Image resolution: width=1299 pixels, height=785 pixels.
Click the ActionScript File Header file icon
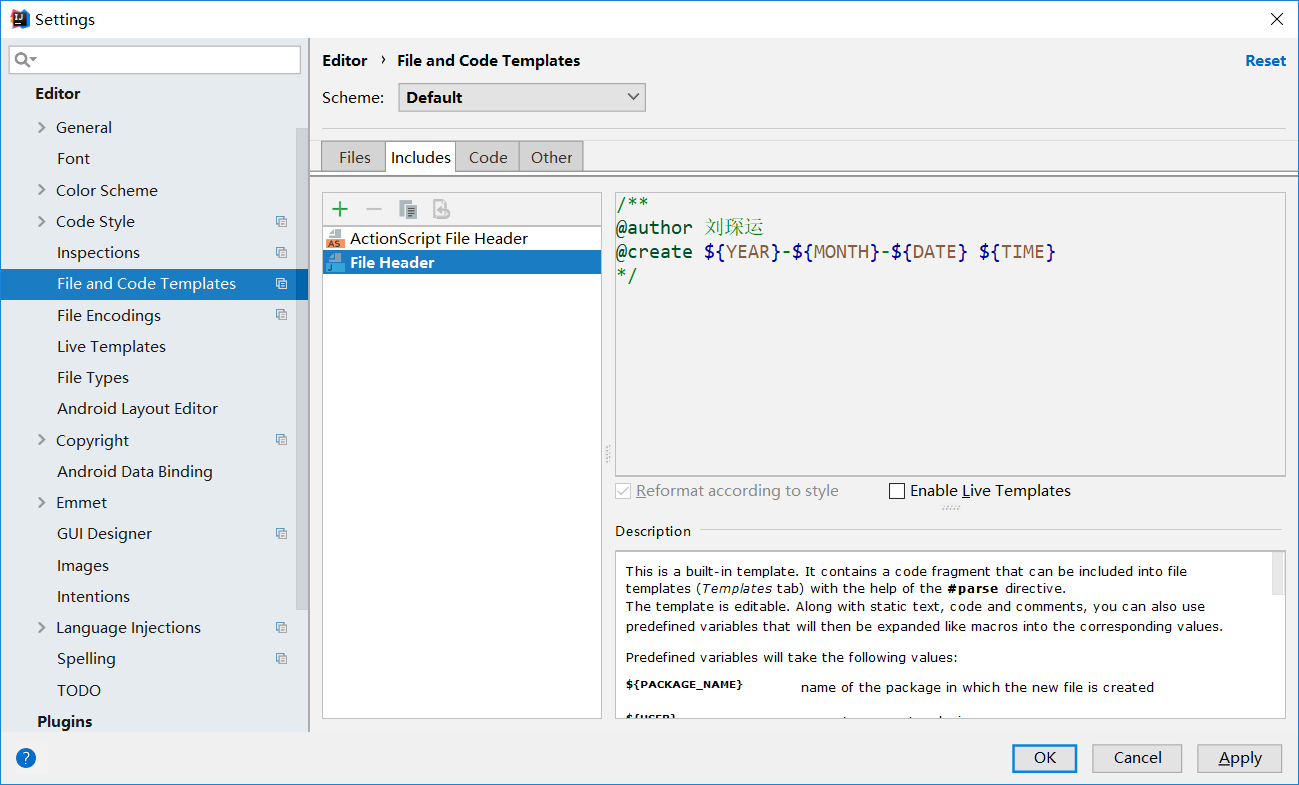pyautogui.click(x=335, y=239)
